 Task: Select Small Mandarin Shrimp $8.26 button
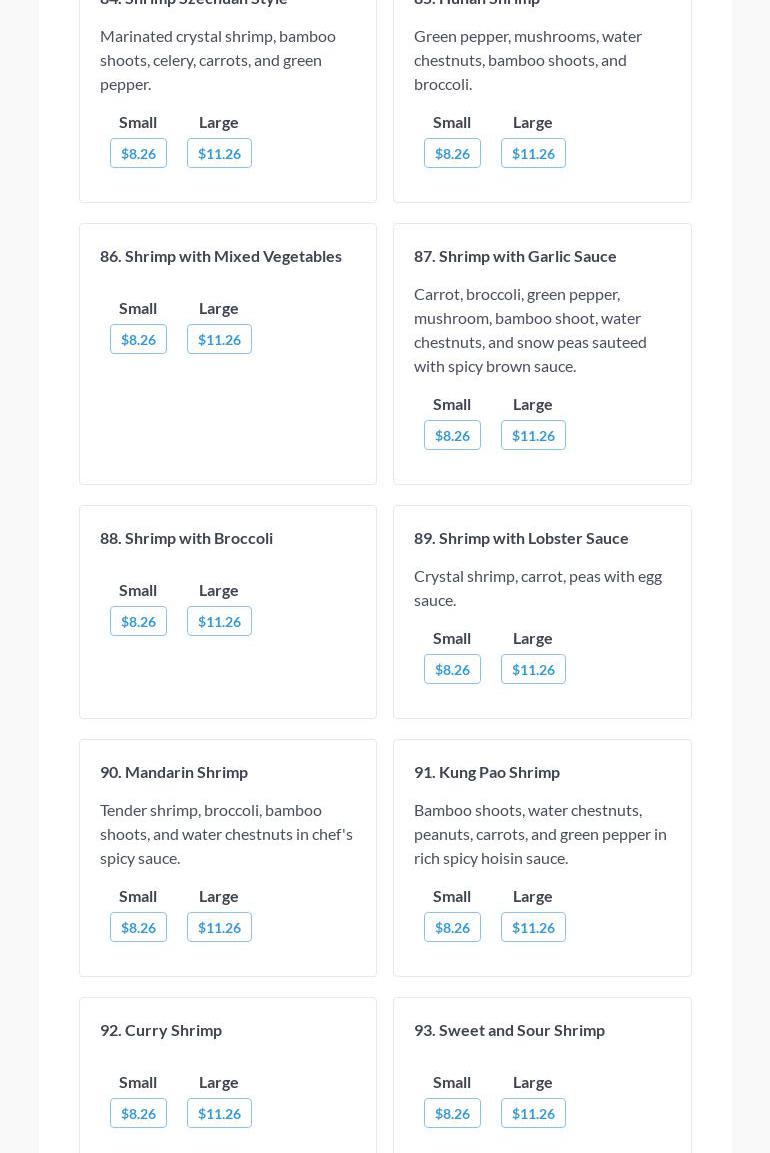(x=138, y=927)
